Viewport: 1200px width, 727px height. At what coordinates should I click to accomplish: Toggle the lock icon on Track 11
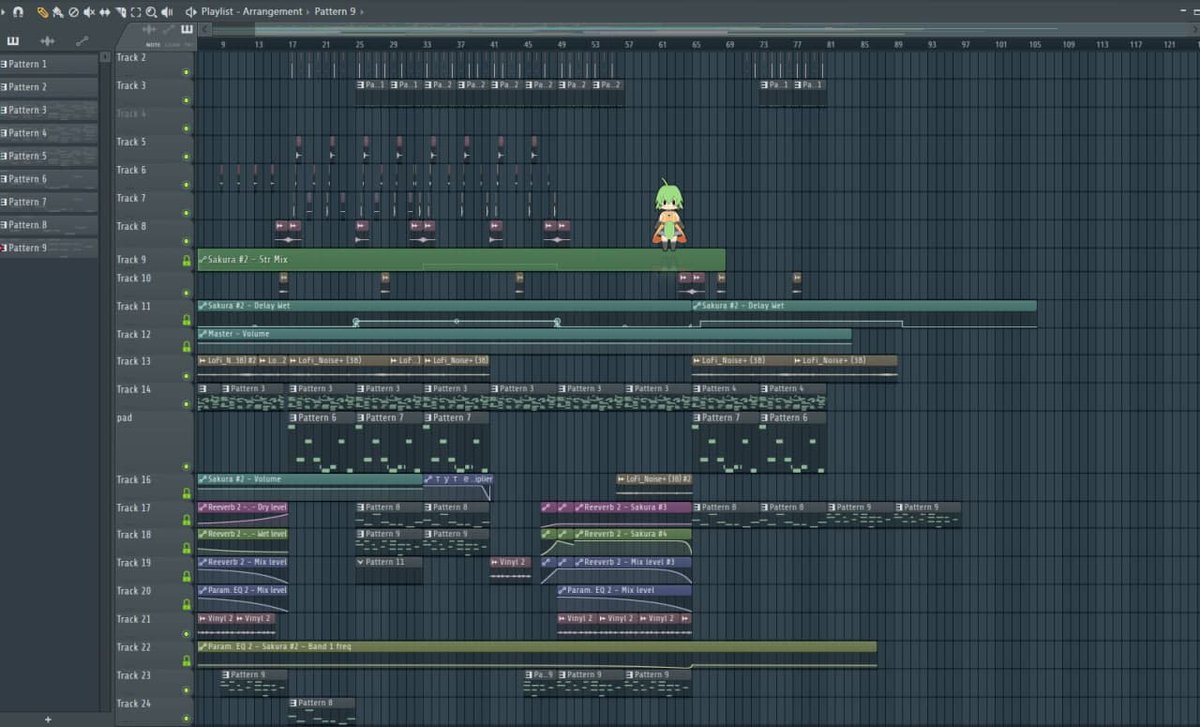tap(186, 320)
